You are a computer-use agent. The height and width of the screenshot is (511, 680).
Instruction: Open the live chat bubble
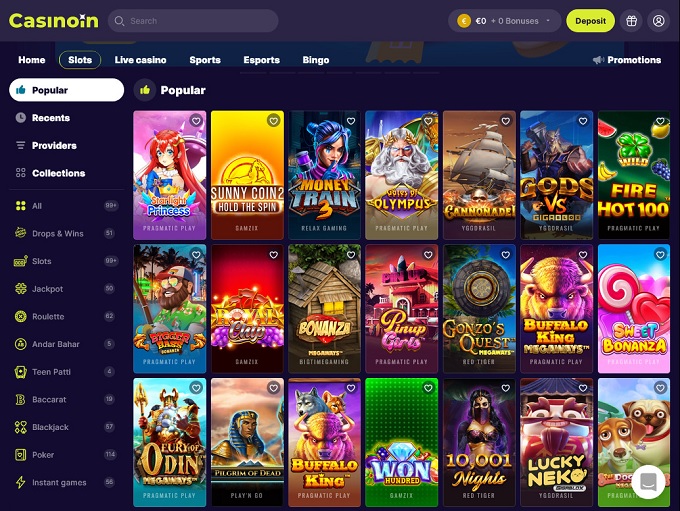click(648, 482)
